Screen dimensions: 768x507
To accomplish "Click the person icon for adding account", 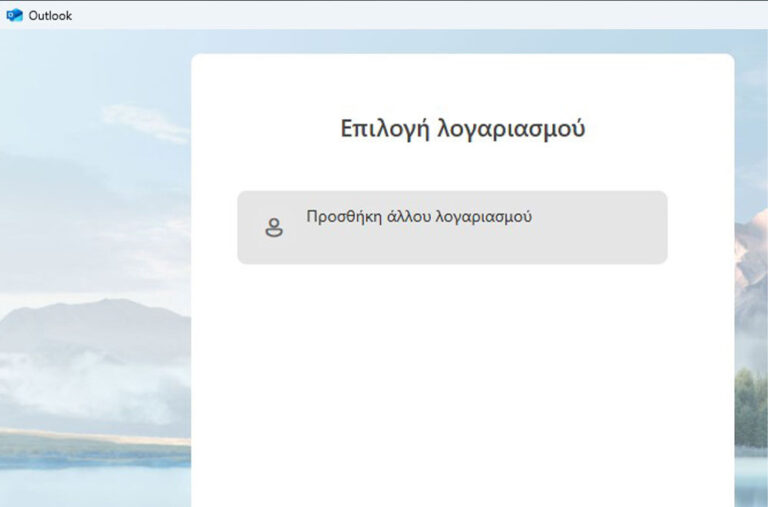I will point(273,228).
